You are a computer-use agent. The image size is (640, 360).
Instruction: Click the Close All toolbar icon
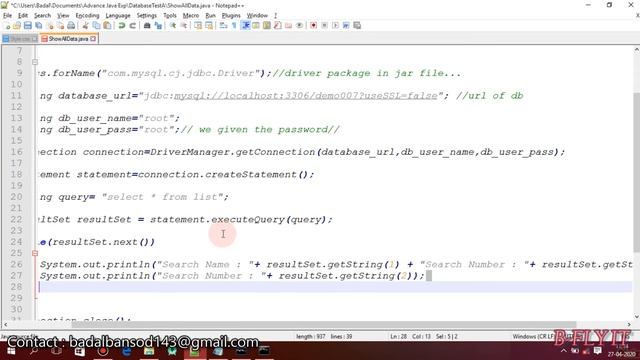coord(60,26)
